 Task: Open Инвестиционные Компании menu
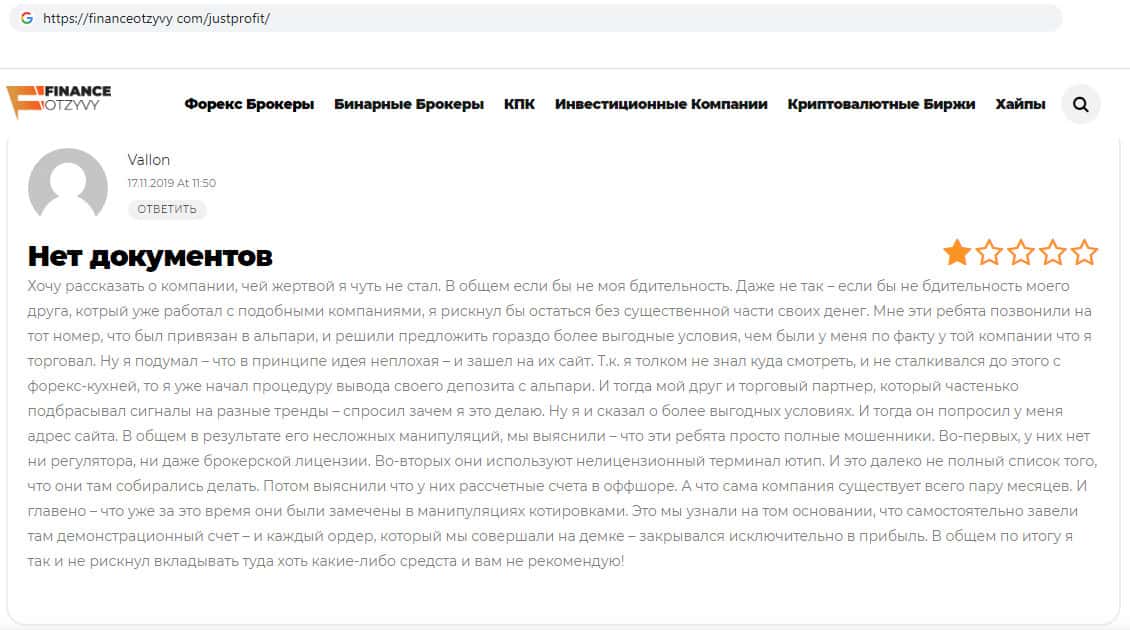coord(661,104)
